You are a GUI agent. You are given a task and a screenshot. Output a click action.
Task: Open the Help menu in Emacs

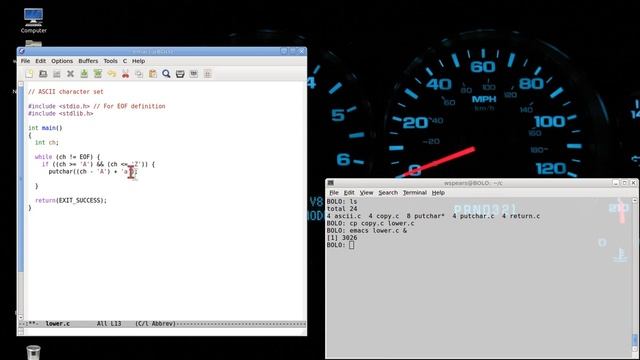[x=138, y=61]
